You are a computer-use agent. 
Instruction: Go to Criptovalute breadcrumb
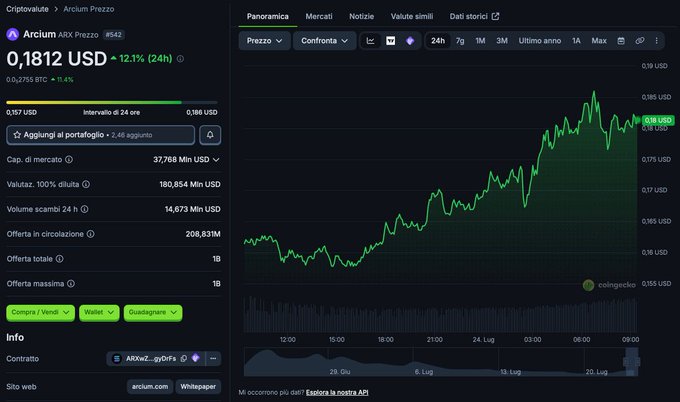[x=27, y=9]
